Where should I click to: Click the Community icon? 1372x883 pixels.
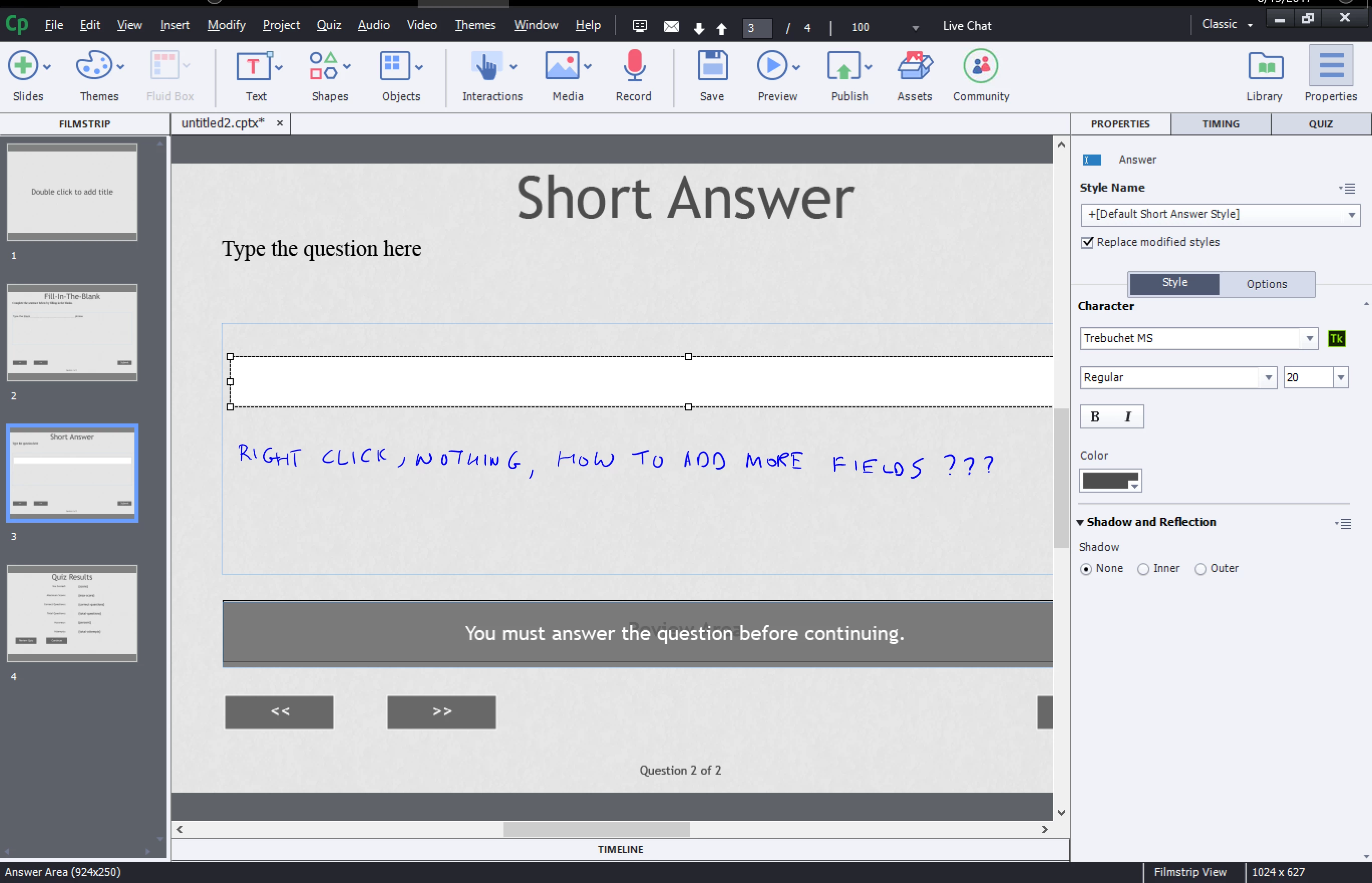(x=980, y=67)
